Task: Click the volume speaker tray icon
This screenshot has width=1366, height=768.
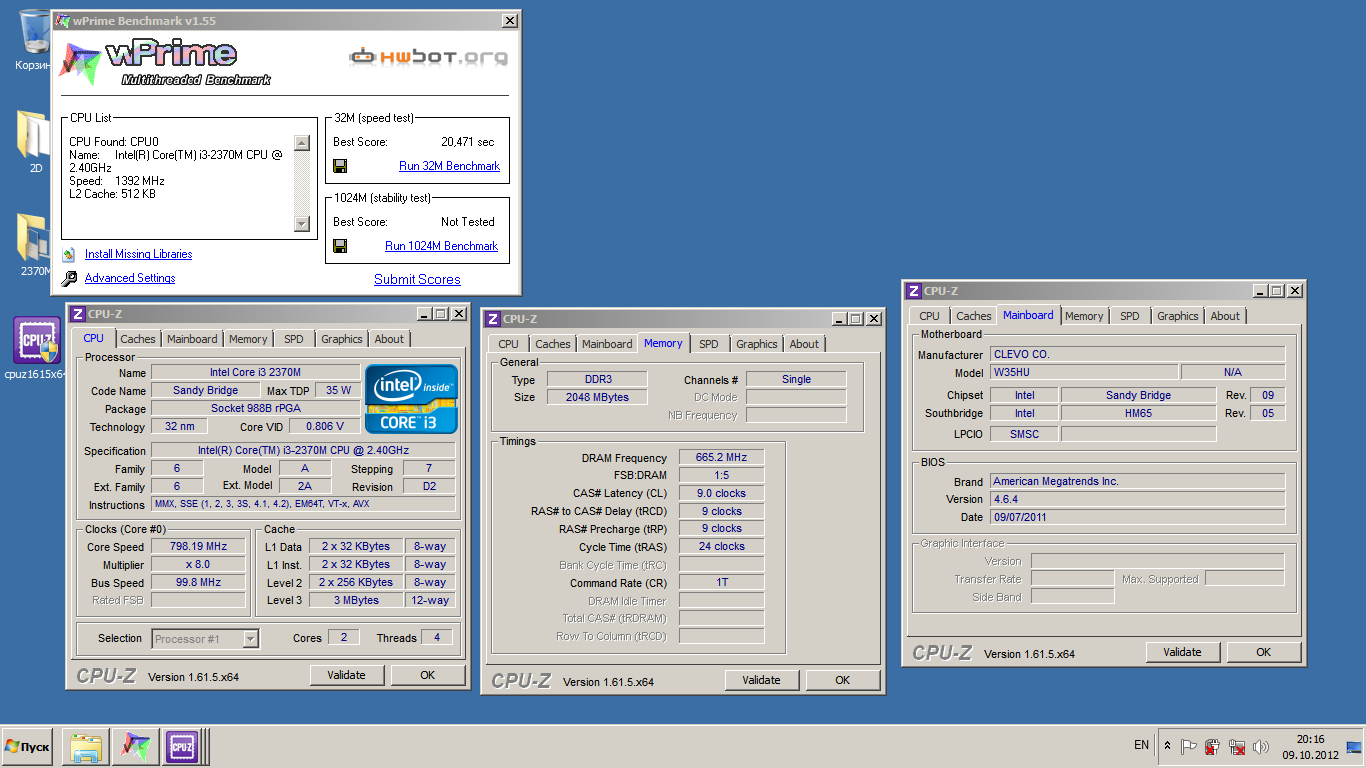Action: 1261,746
